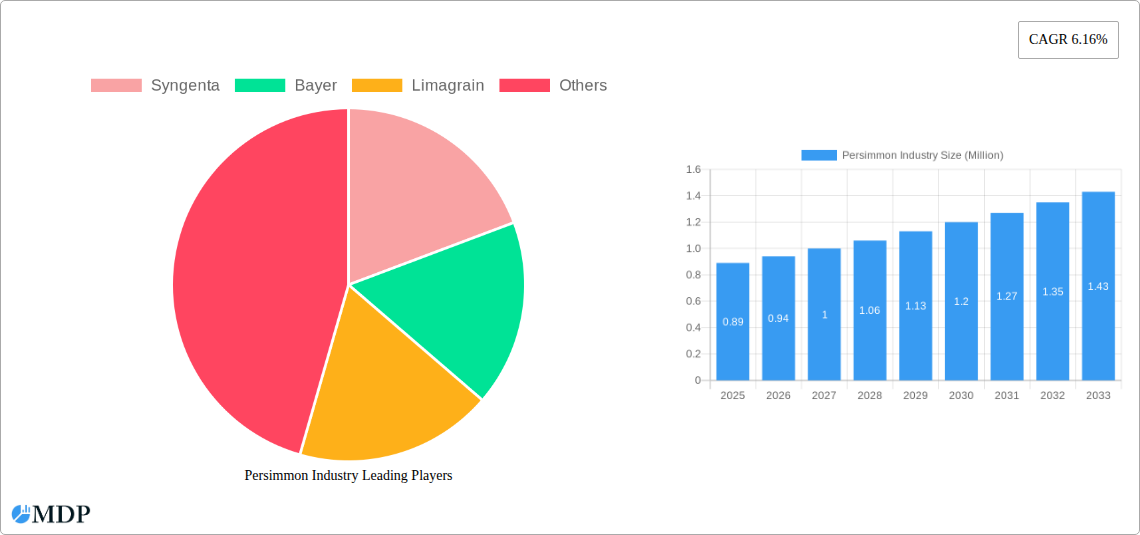Viewport: 1140px width, 535px height.
Task: Click the Limagrain legend color swatch
Action: (377, 85)
